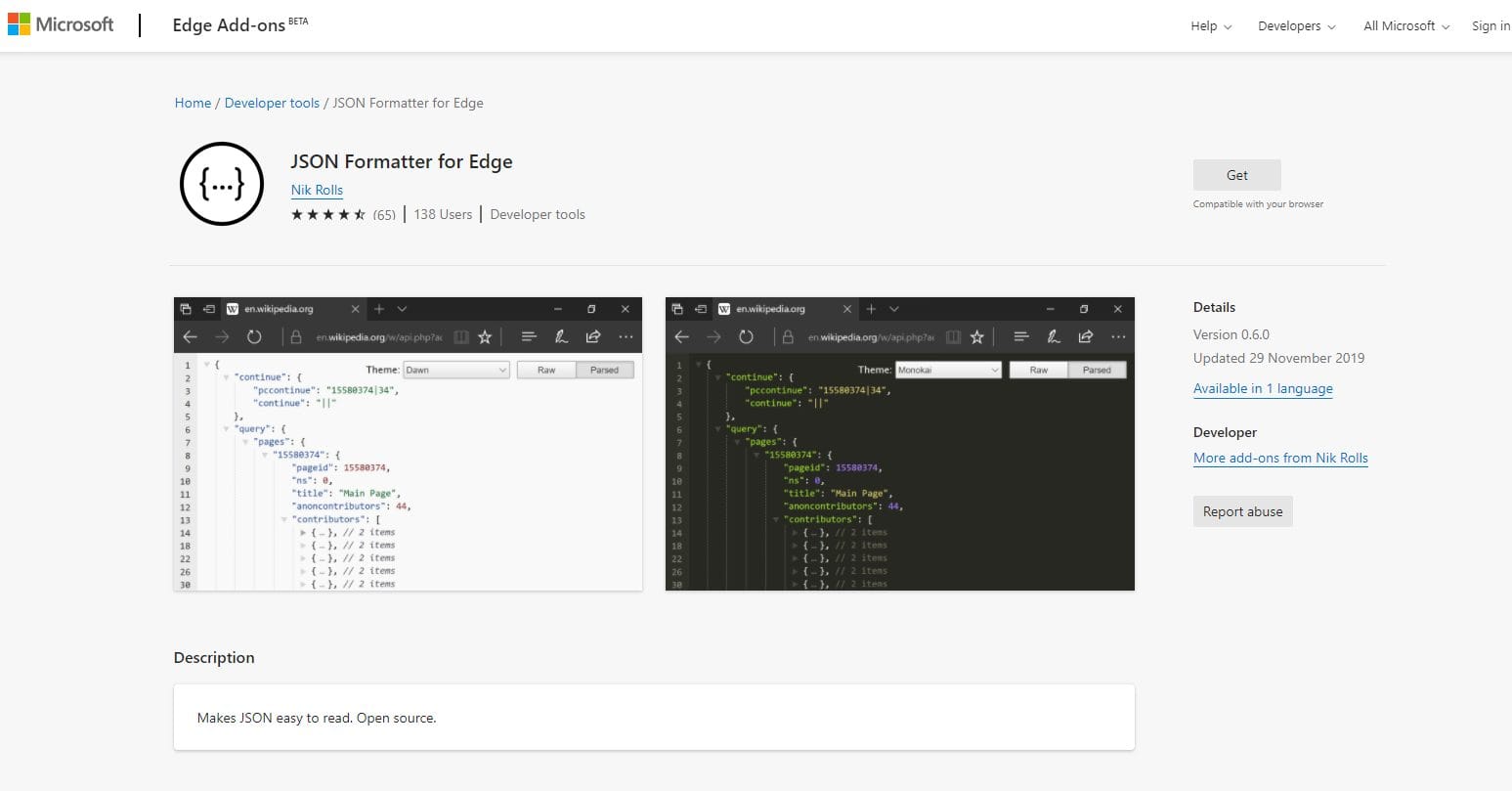Open More add-ons from Nik Rolls

pyautogui.click(x=1280, y=458)
